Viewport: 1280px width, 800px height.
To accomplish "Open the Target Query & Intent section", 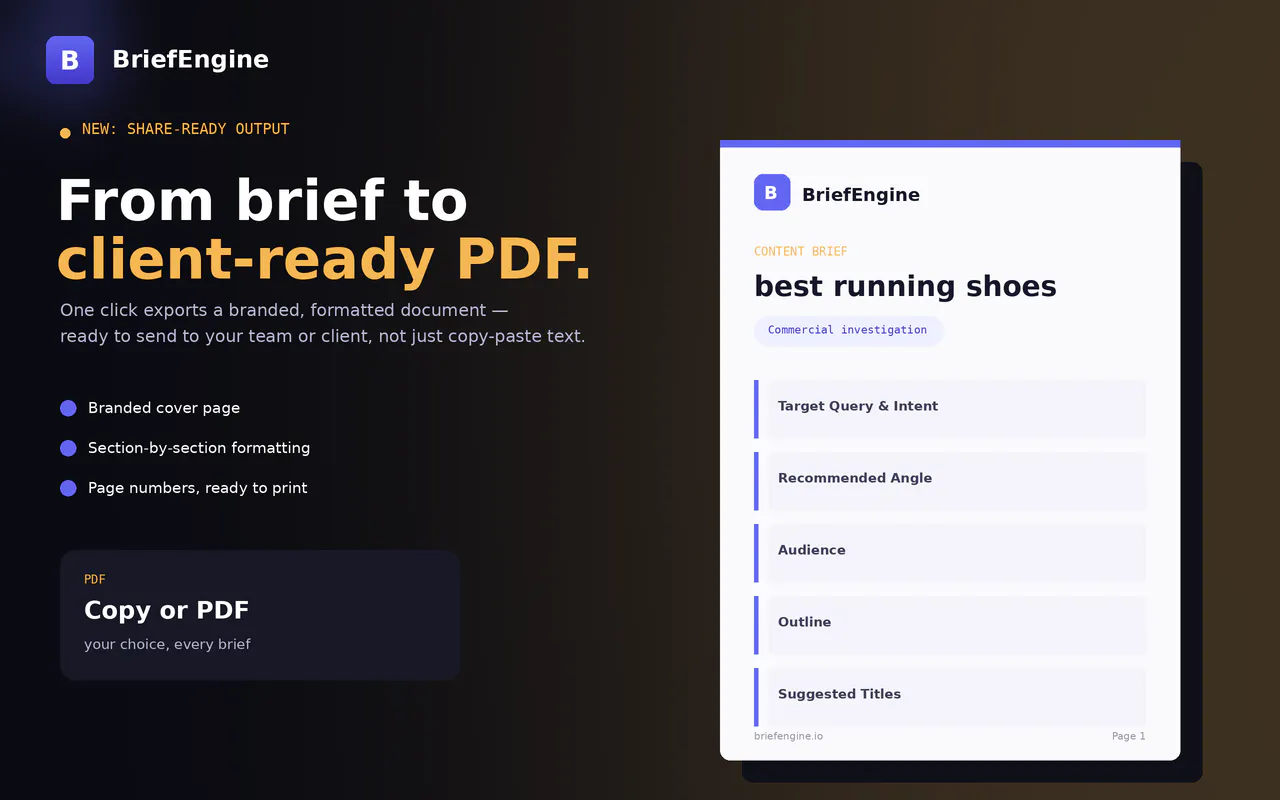I will [950, 409].
